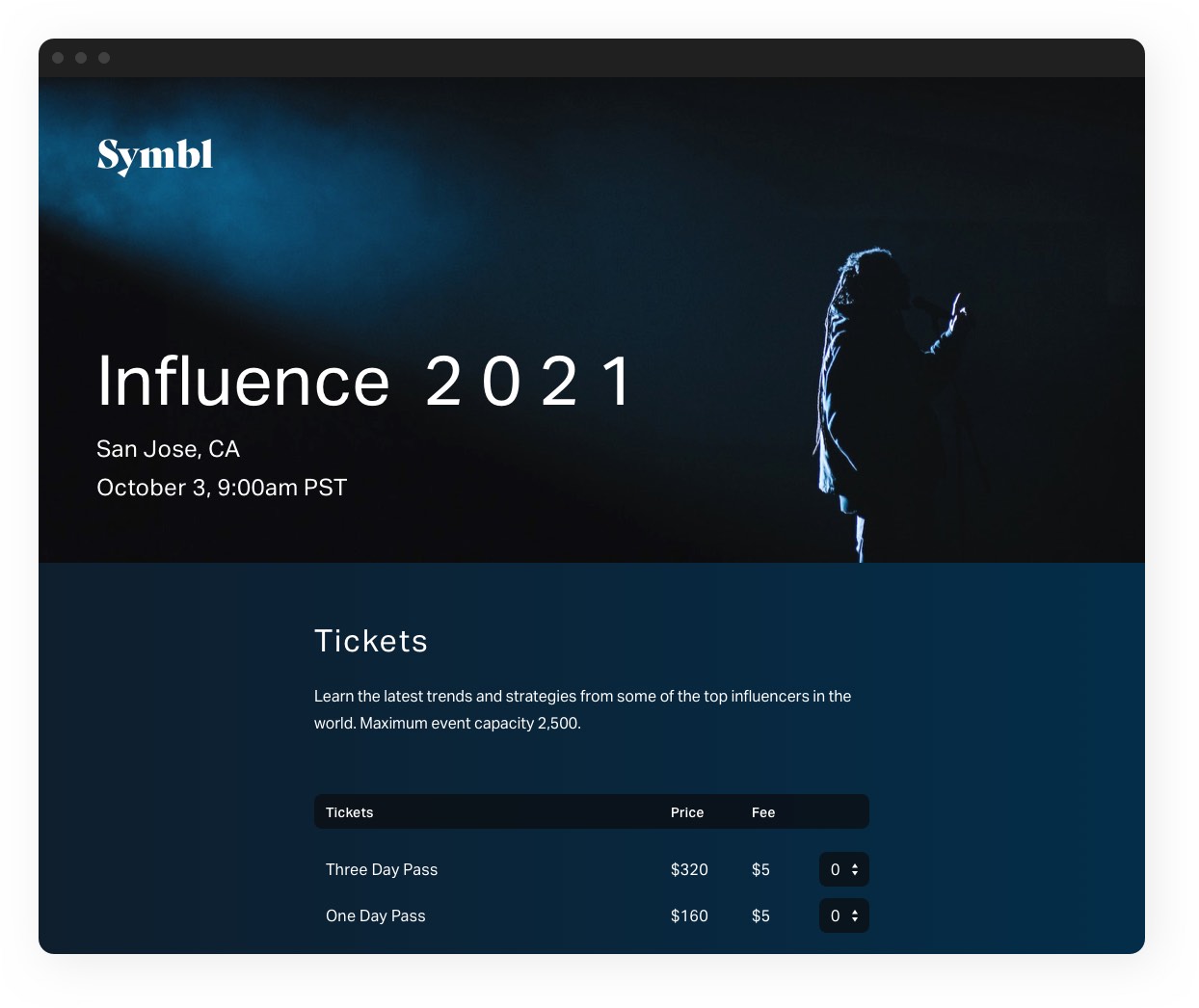
Task: Decrement the Three Day Pass quantity arrow
Action: coord(854,875)
